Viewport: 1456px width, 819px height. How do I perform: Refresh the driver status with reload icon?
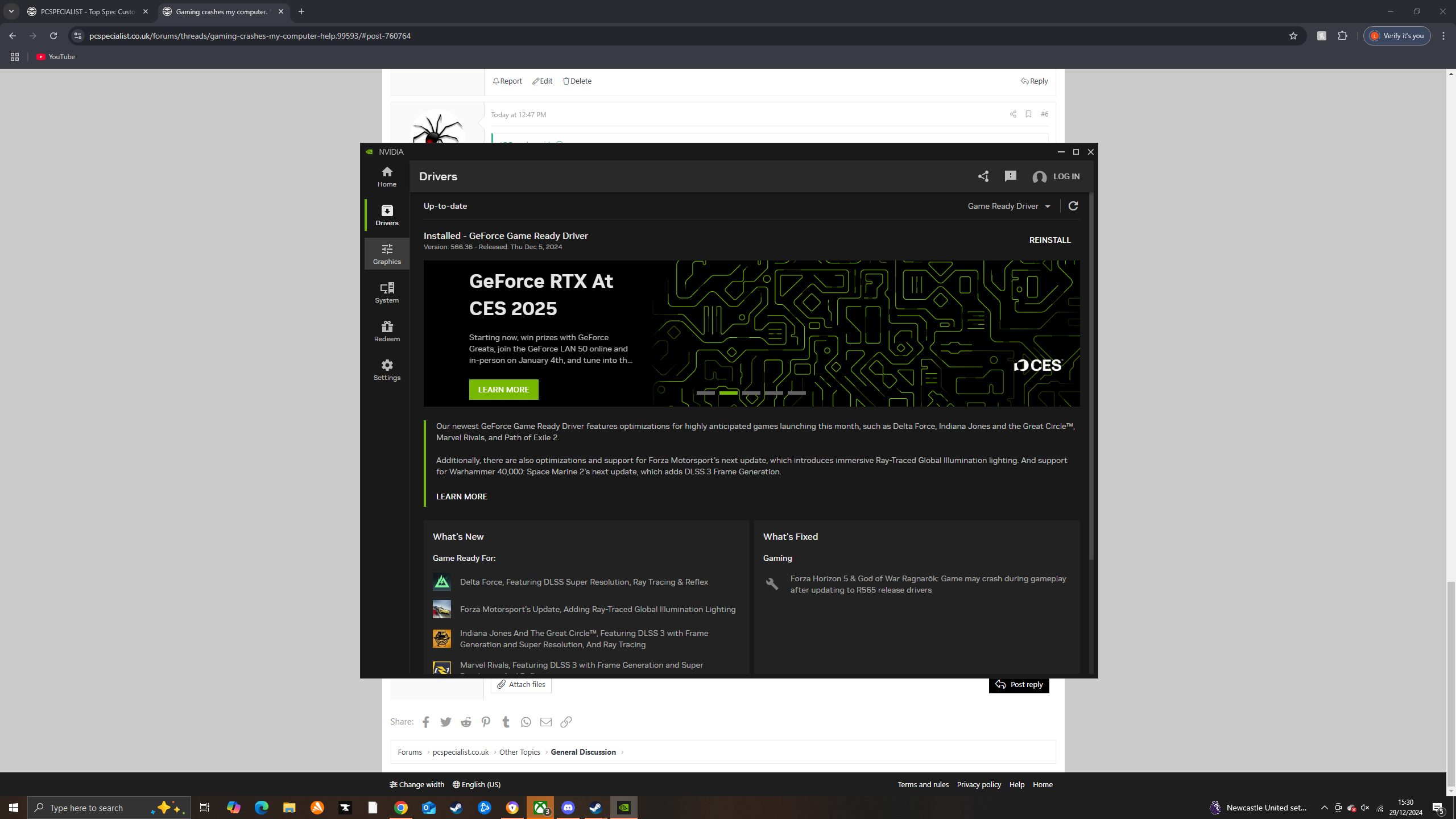click(x=1073, y=206)
